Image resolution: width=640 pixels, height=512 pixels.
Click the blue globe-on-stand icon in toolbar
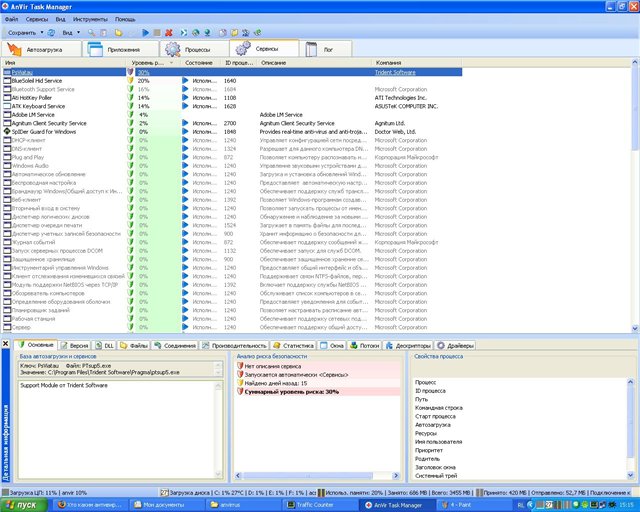[207, 33]
